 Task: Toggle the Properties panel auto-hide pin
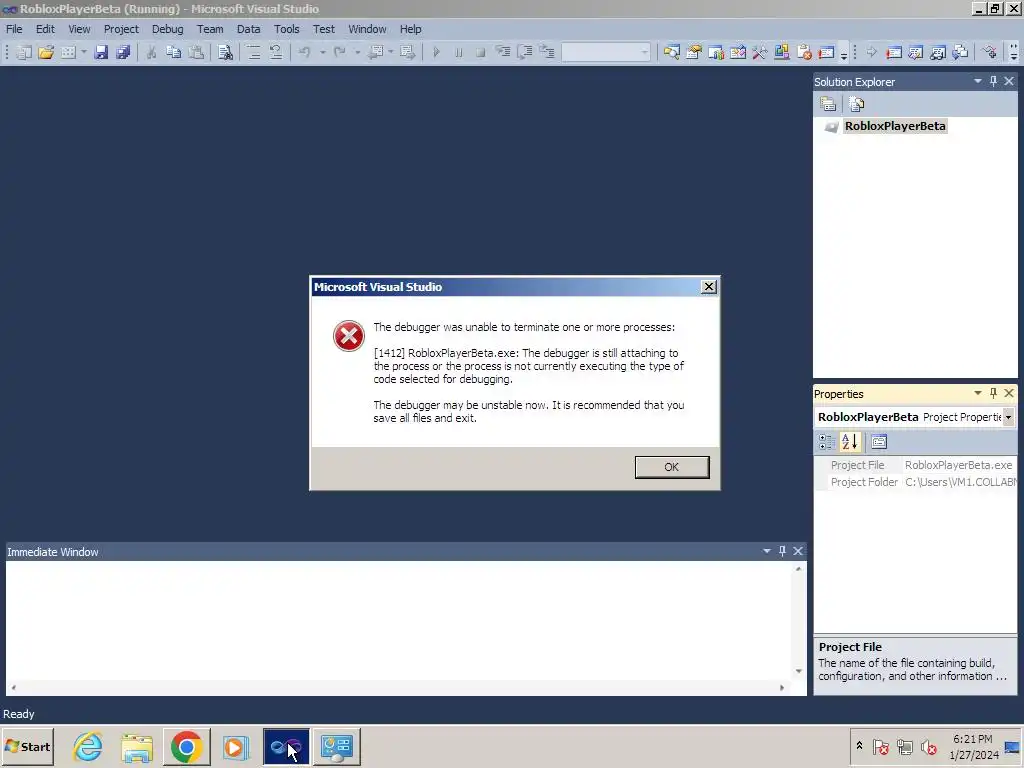993,393
